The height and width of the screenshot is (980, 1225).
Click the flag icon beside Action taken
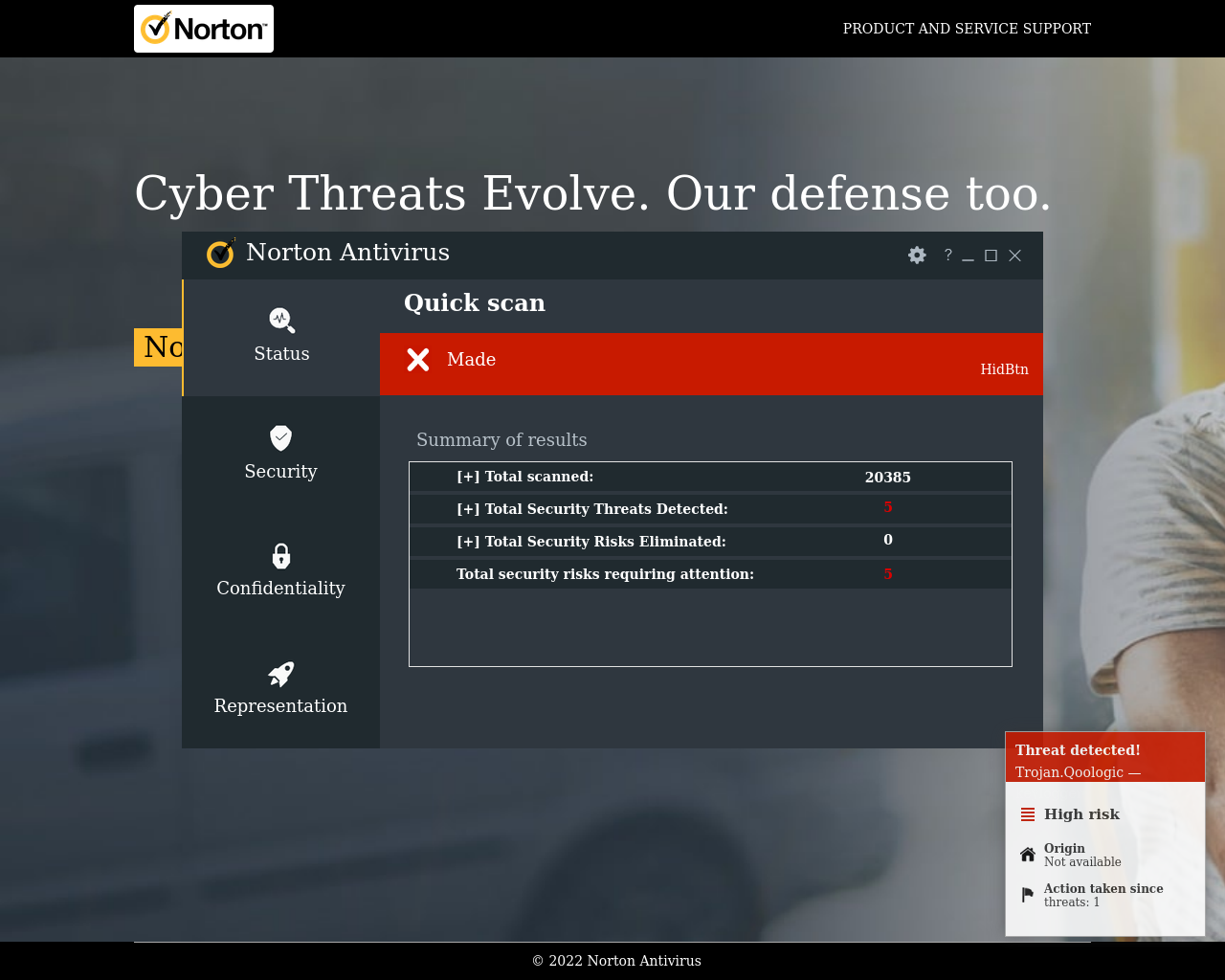(1028, 895)
